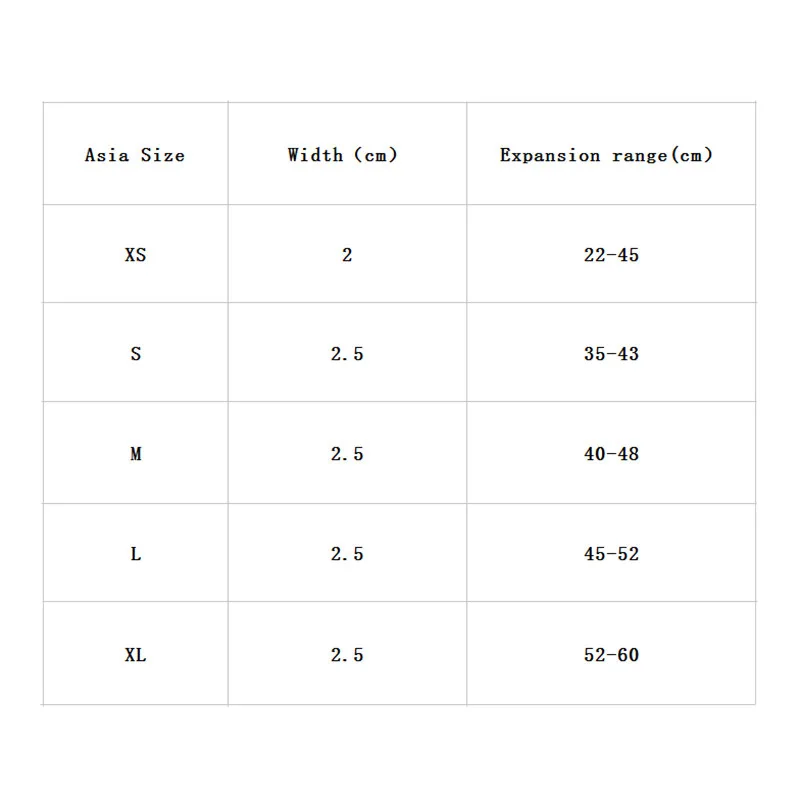This screenshot has height=800, width=800.
Task: Click the Width (cm) header cell
Action: (347, 154)
